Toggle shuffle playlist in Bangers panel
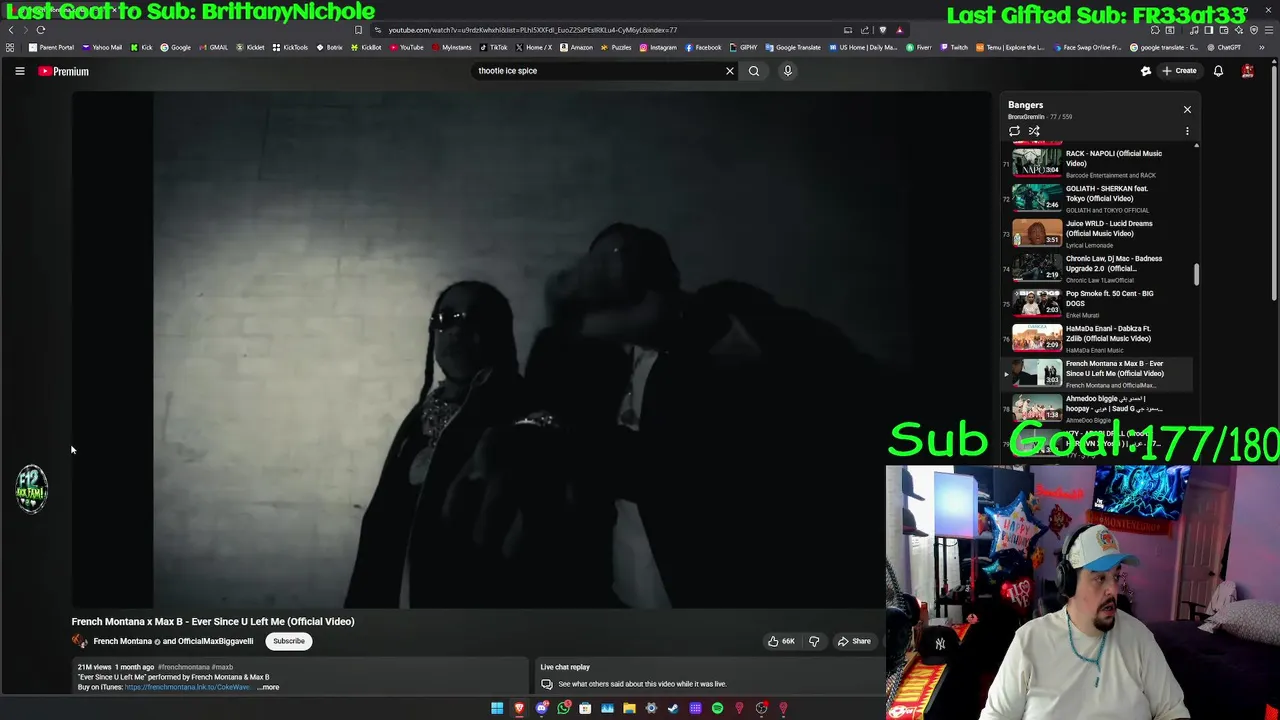Image resolution: width=1280 pixels, height=720 pixels. click(1034, 131)
